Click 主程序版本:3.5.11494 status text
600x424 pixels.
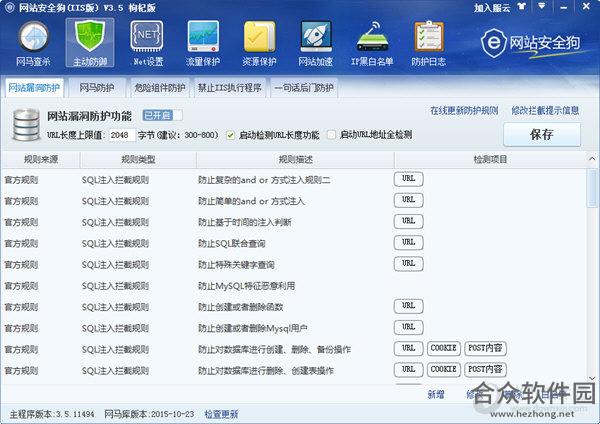click(x=52, y=414)
